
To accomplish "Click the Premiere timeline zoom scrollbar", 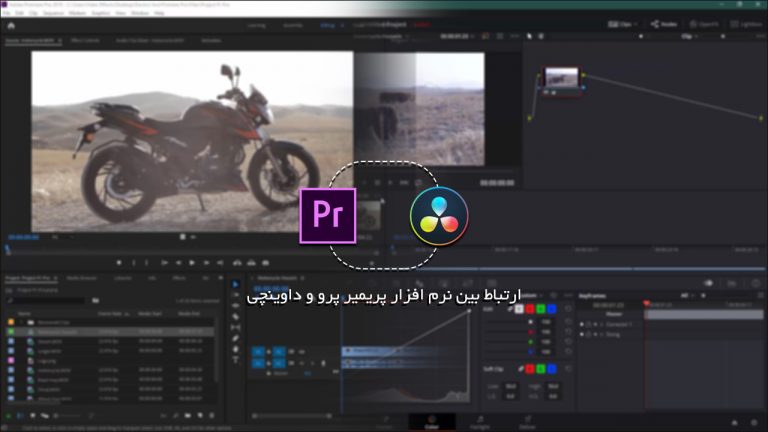I will (x=292, y=416).
